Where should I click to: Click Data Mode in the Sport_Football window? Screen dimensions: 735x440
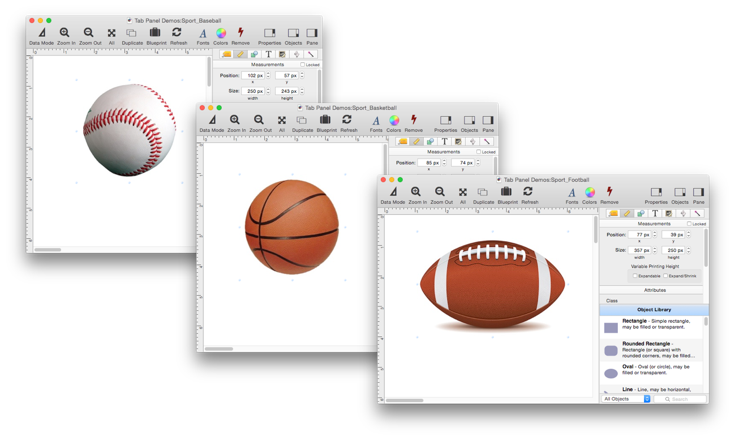(x=393, y=195)
